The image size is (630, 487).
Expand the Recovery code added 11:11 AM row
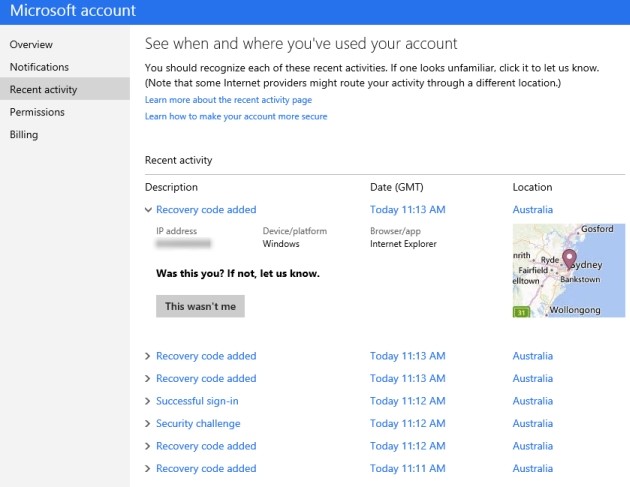(x=149, y=469)
